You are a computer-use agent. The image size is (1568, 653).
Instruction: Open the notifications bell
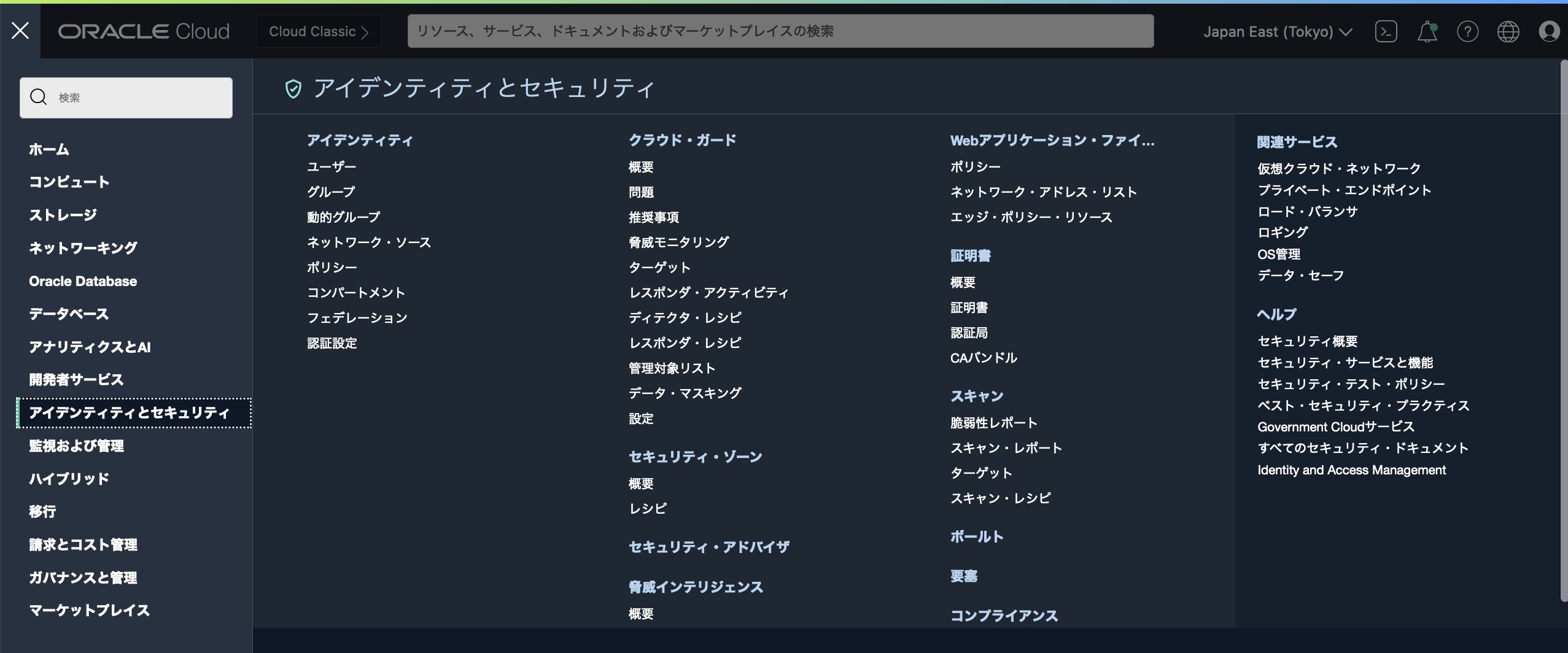[x=1427, y=31]
